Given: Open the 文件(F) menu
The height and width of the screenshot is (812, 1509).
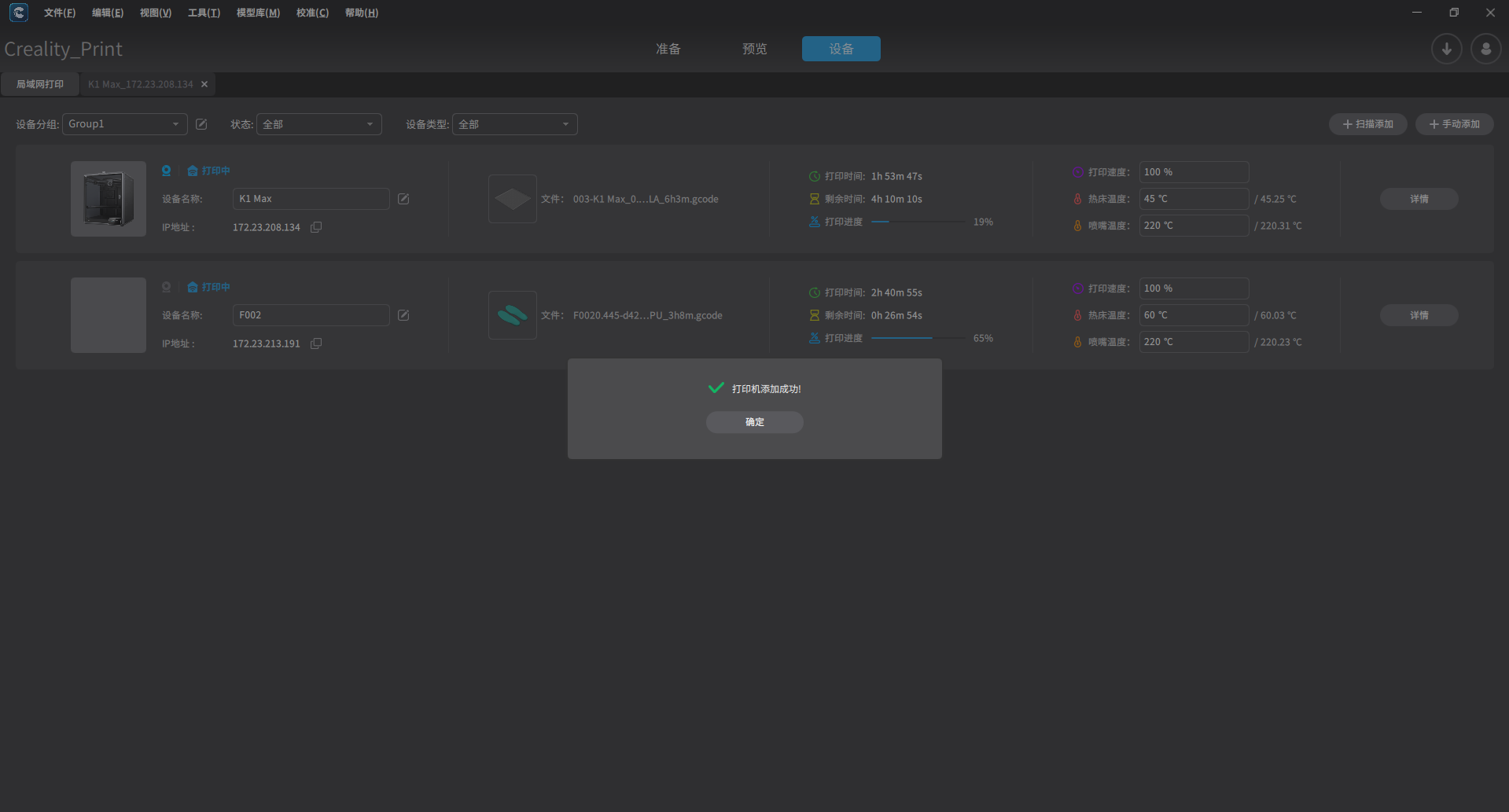Looking at the screenshot, I should click(x=60, y=13).
